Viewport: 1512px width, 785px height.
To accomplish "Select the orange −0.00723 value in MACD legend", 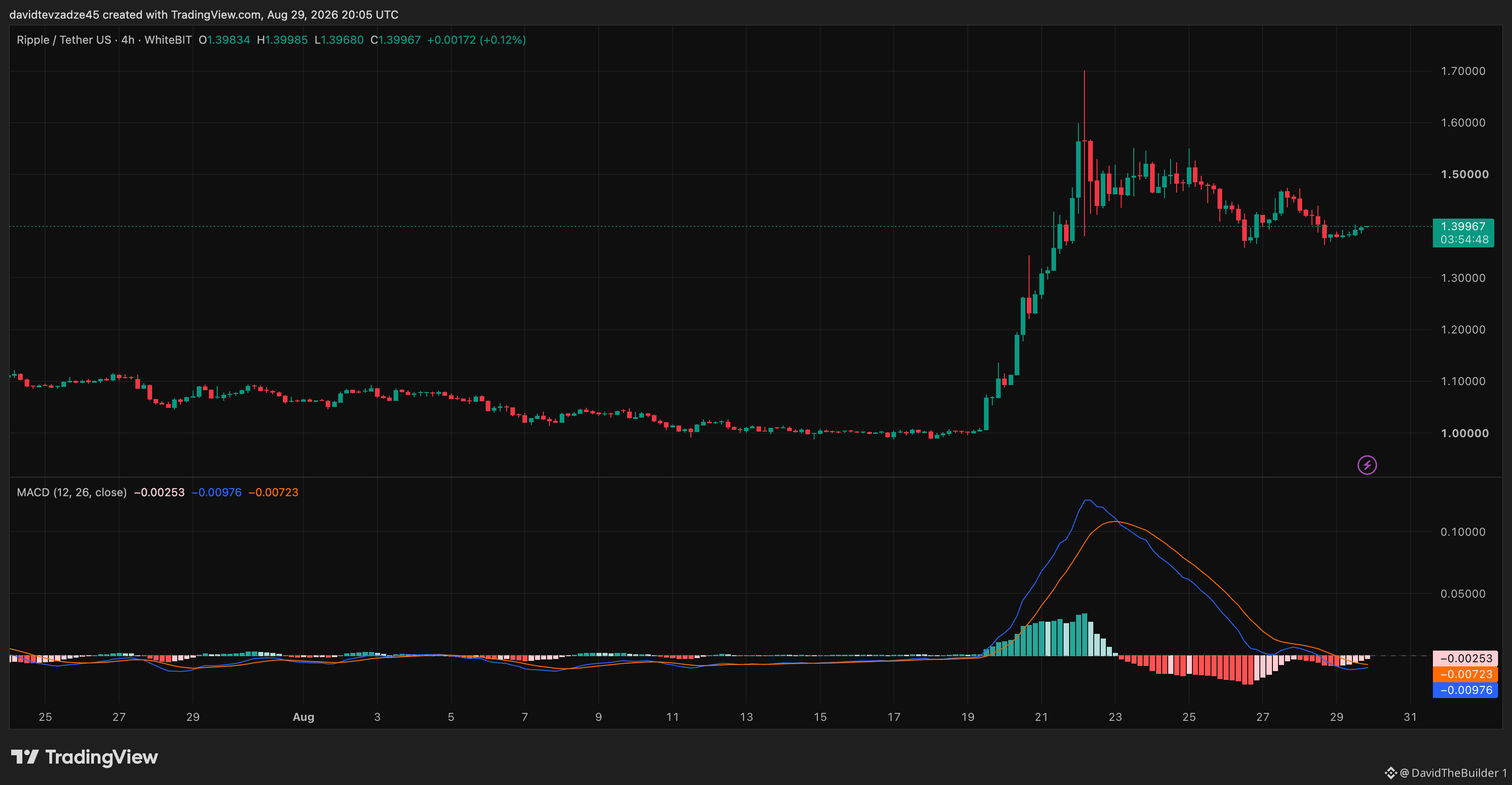I will [274, 492].
